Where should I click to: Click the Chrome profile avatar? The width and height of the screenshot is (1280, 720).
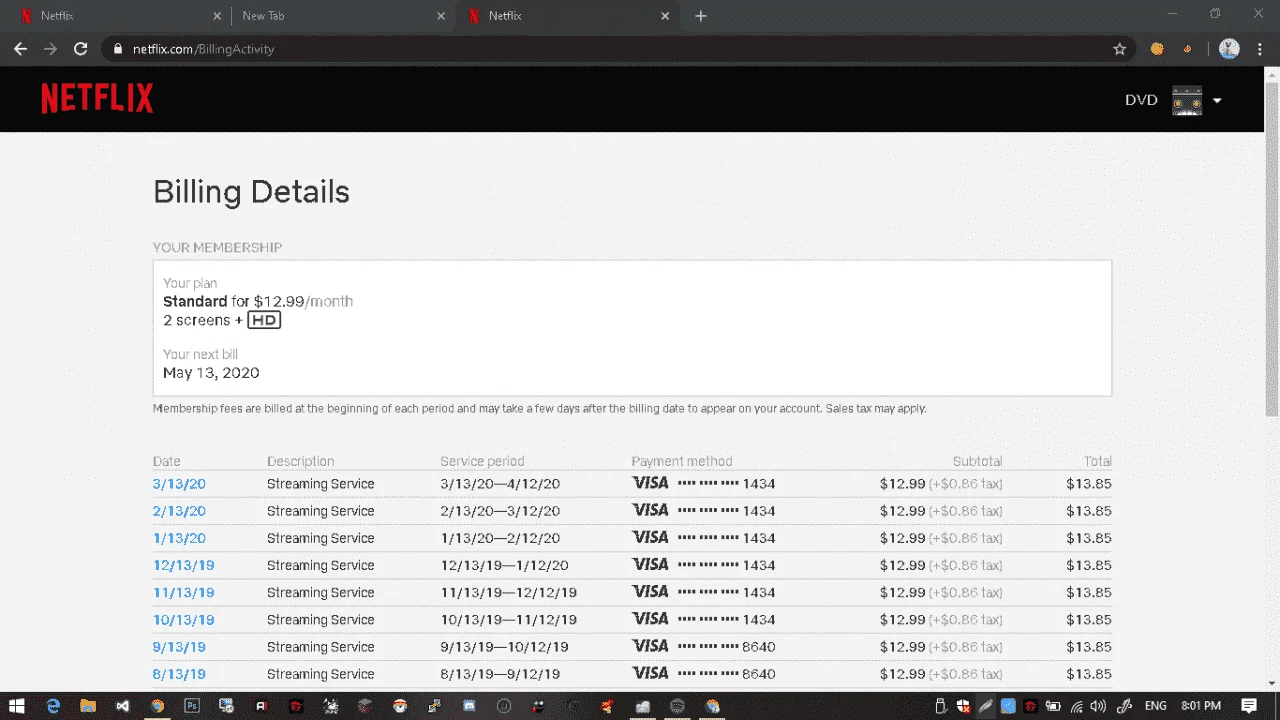[1229, 48]
